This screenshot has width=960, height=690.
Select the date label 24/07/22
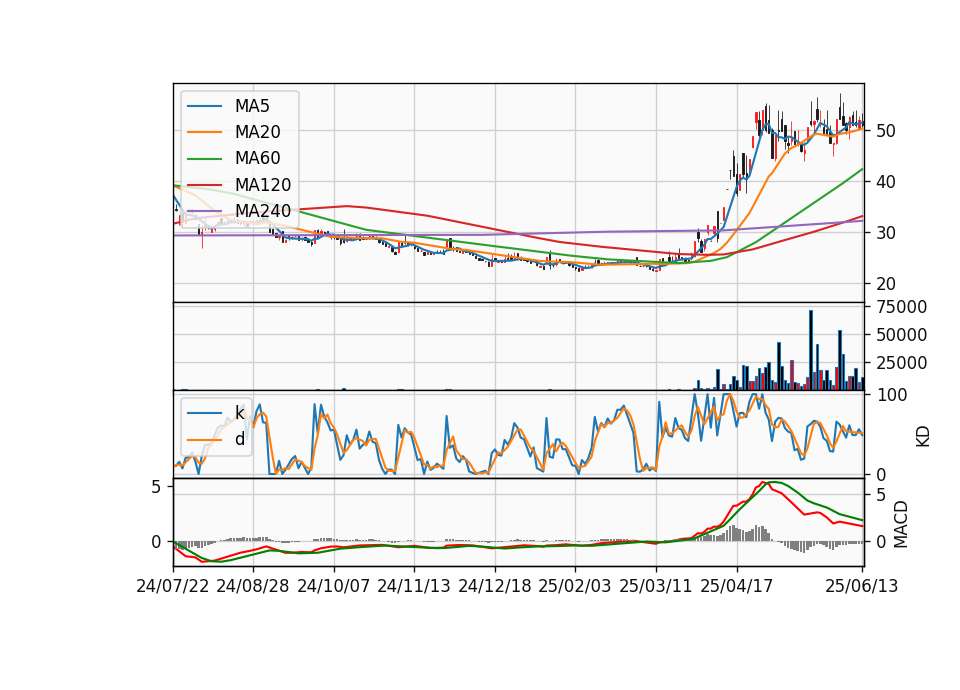173,586
